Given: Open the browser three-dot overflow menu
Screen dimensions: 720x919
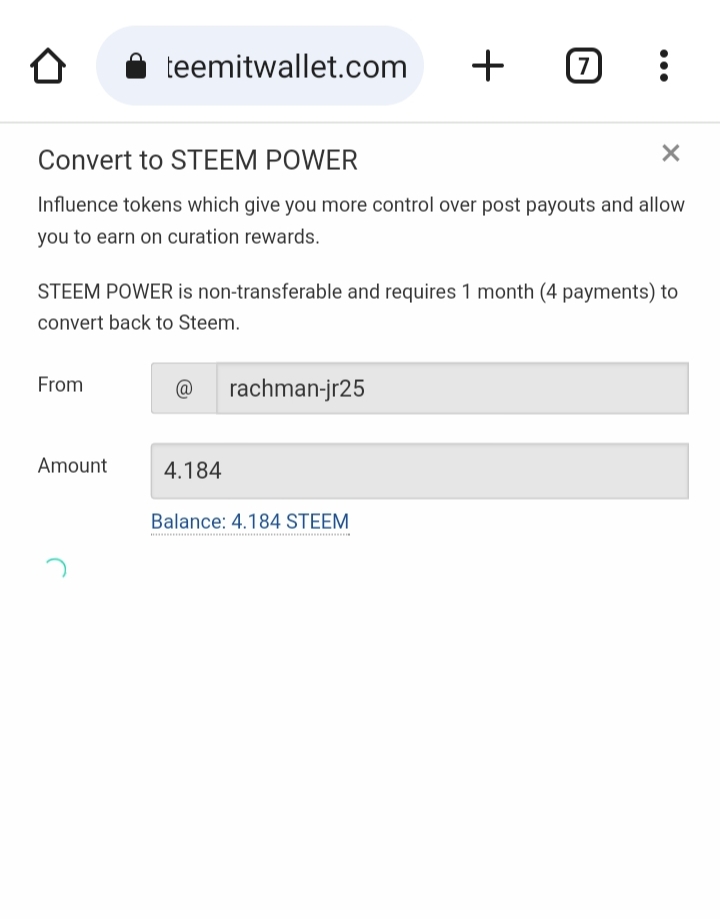Looking at the screenshot, I should tap(663, 67).
